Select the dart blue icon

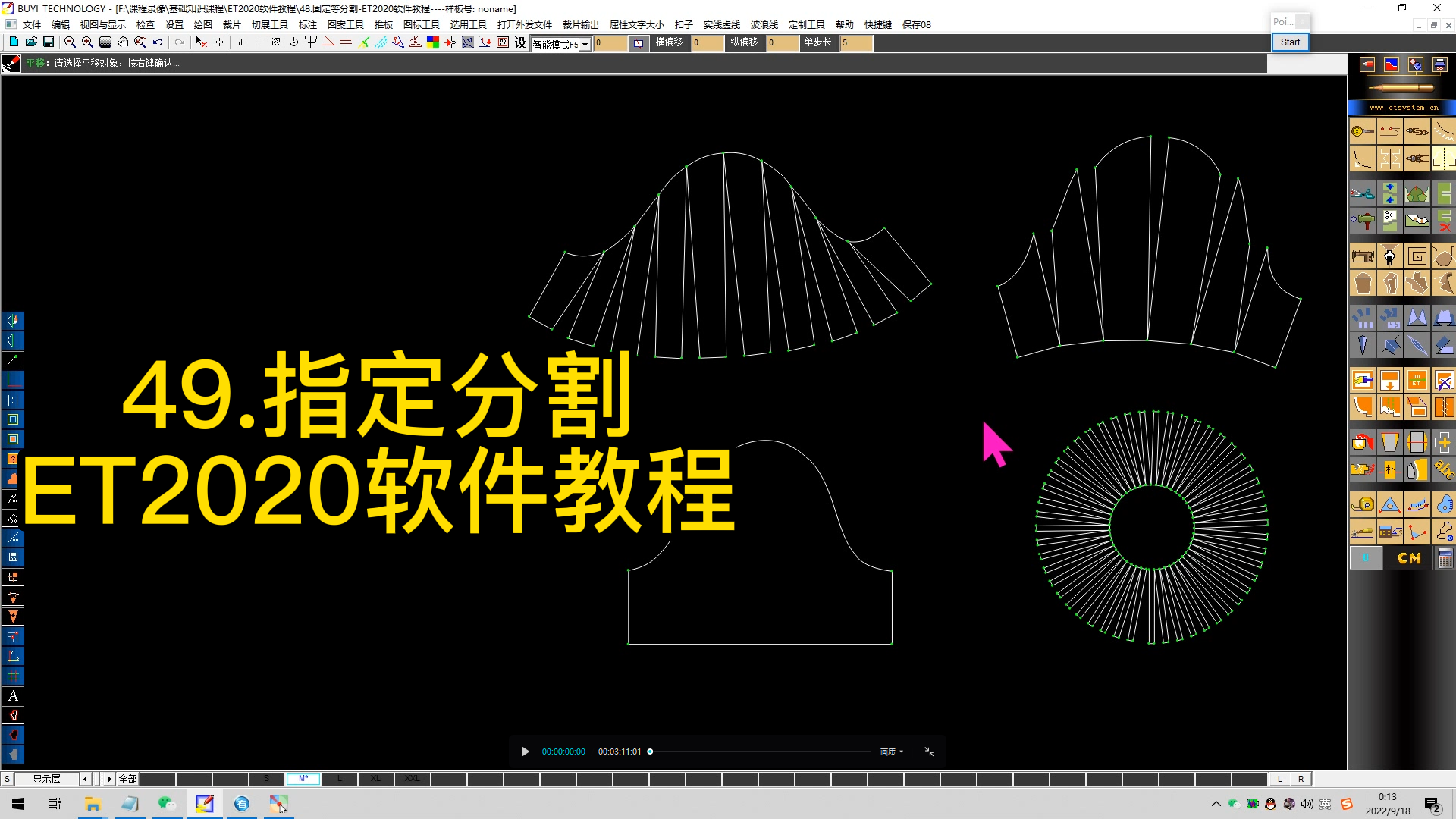[x=1363, y=346]
